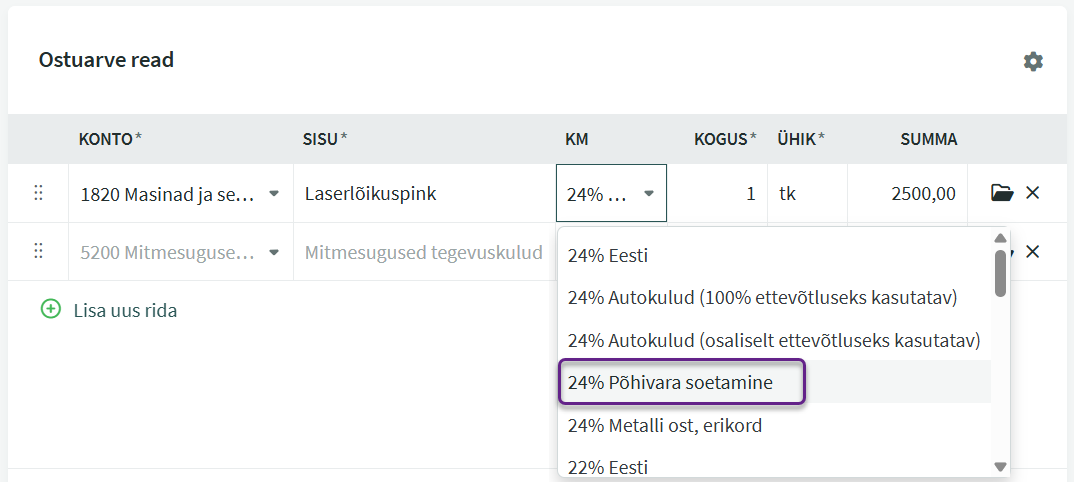Expand the 5200 Mitmesugused account dropdown
The width and height of the screenshot is (1074, 482).
274,253
